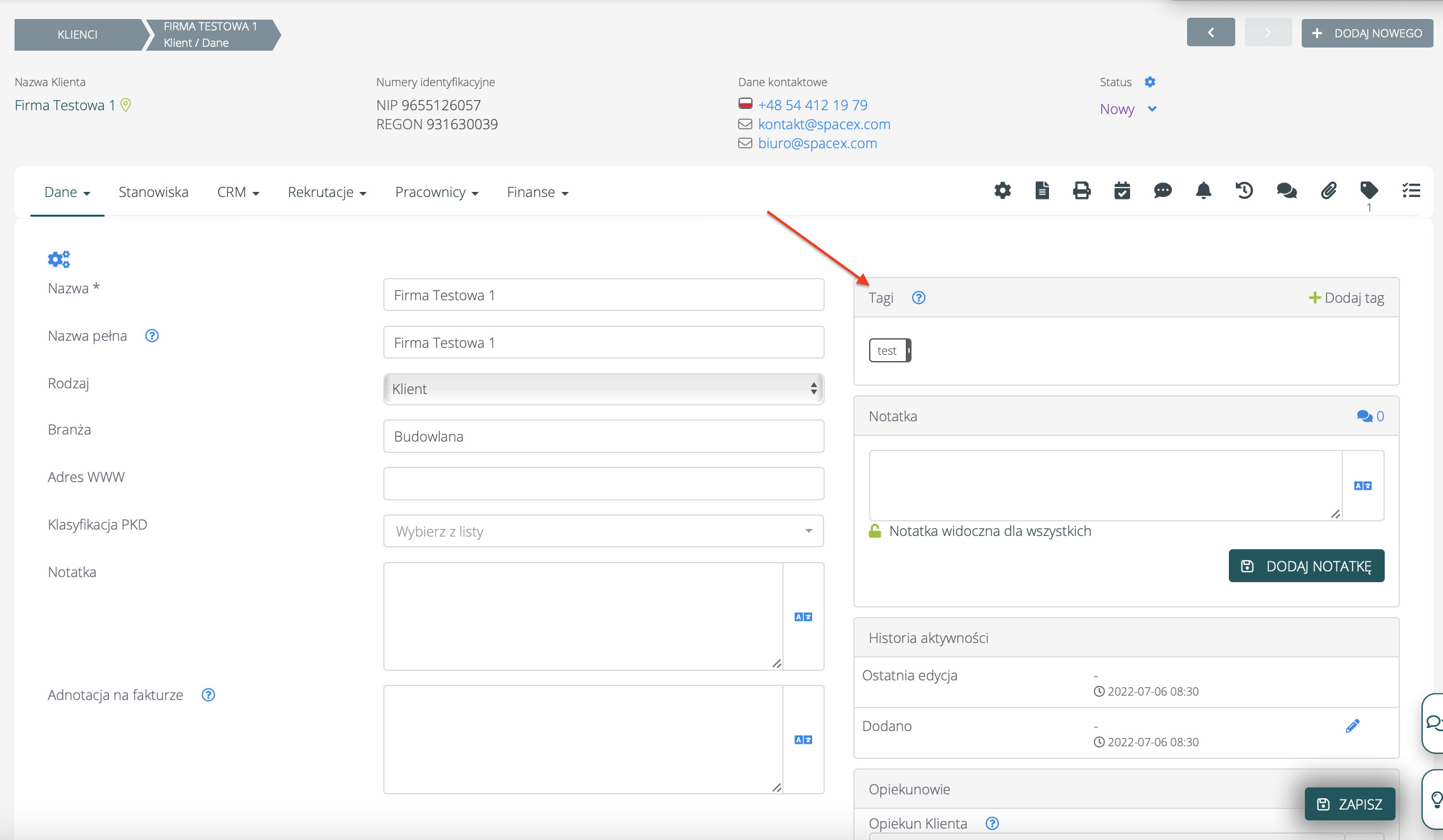
Task: Open the Finanse tab menu
Action: tap(537, 192)
